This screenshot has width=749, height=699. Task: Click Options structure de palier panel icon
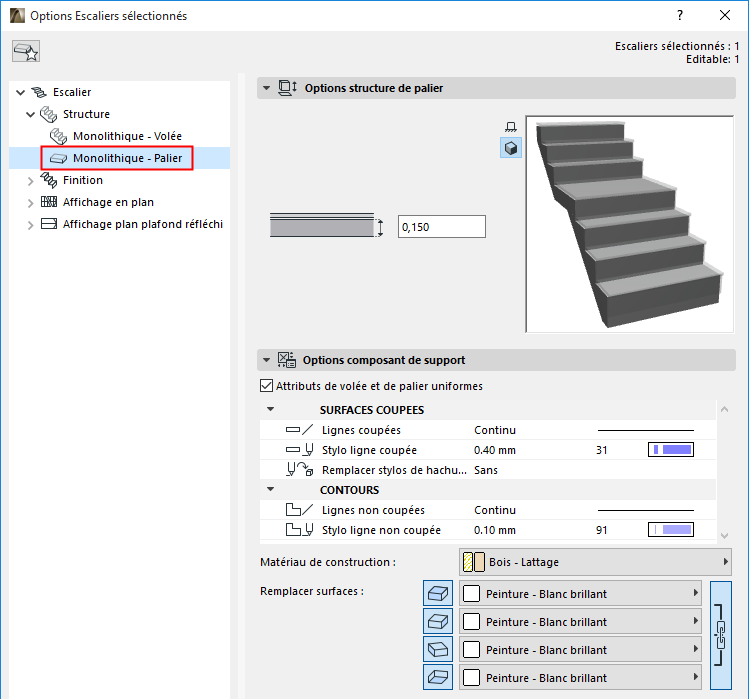287,88
